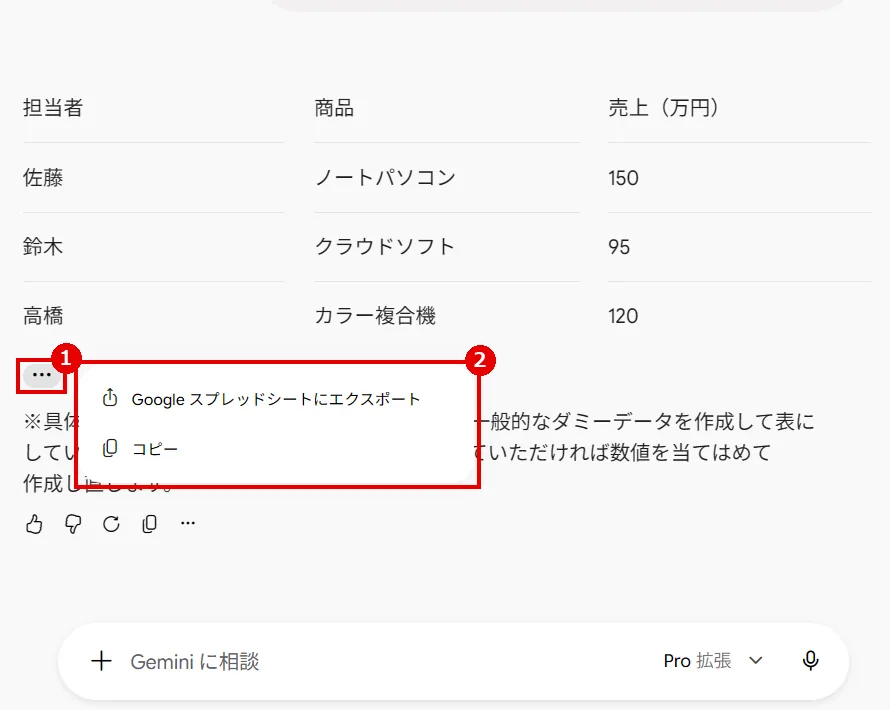Select the 佐藤 table cell
Viewport: 890px width, 710px height.
(43, 178)
